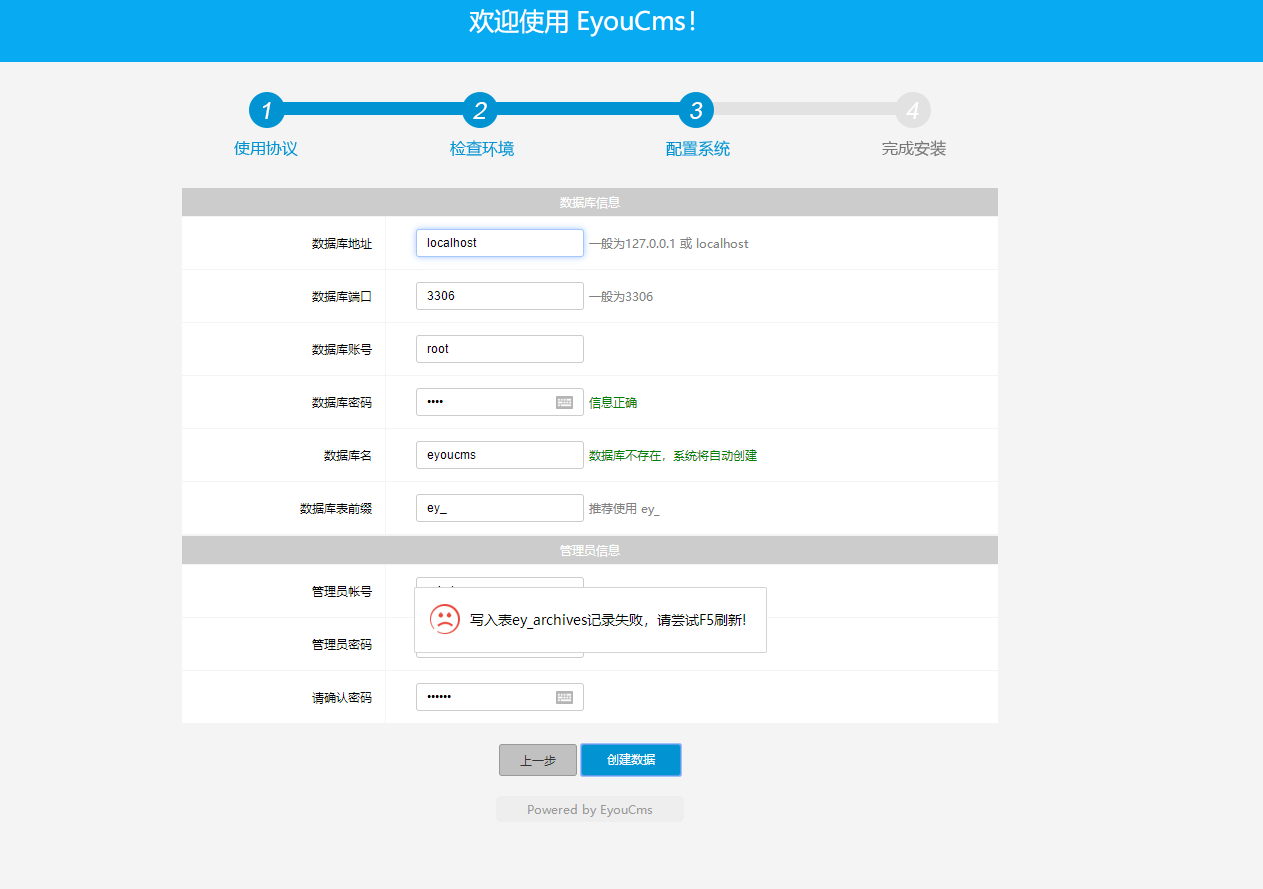This screenshot has height=889, width=1263.
Task: Click the hint 推荐使用 ey_
Action: pos(624,509)
